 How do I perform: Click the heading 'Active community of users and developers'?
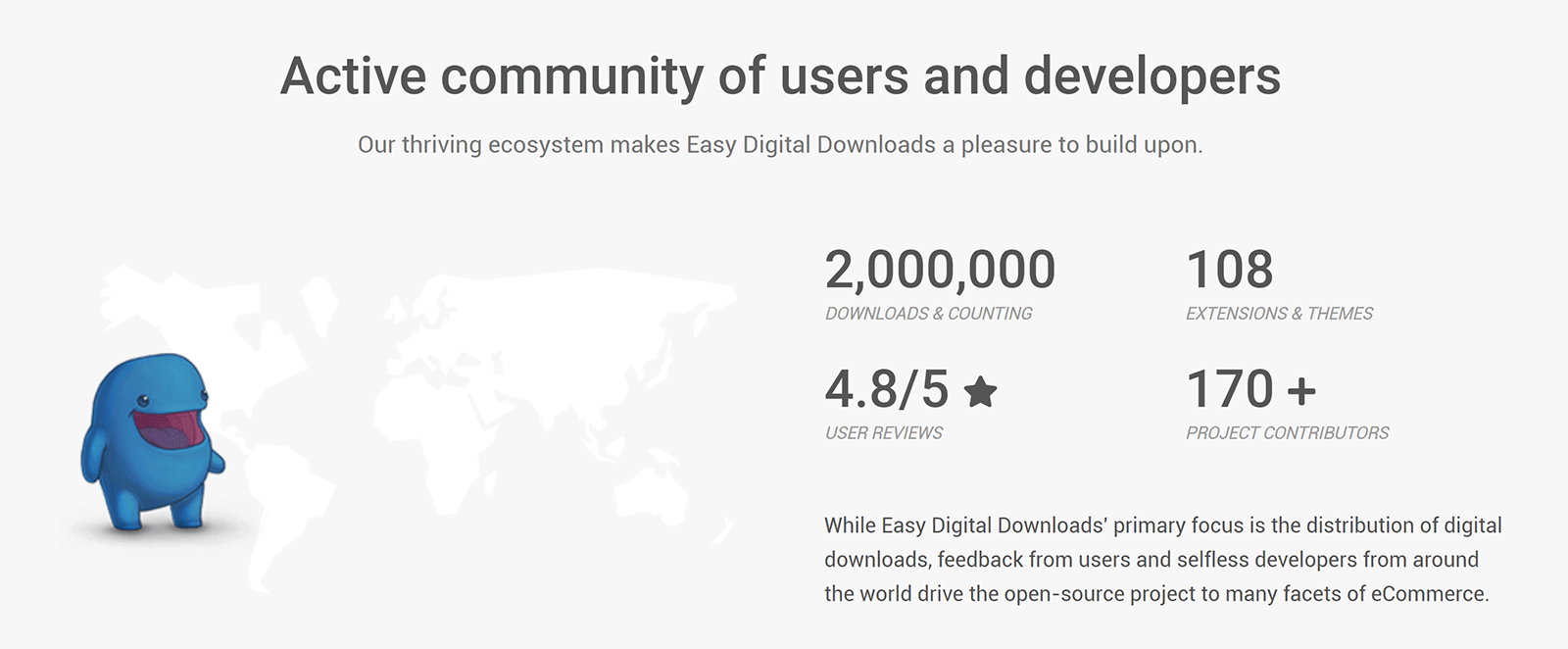click(780, 76)
